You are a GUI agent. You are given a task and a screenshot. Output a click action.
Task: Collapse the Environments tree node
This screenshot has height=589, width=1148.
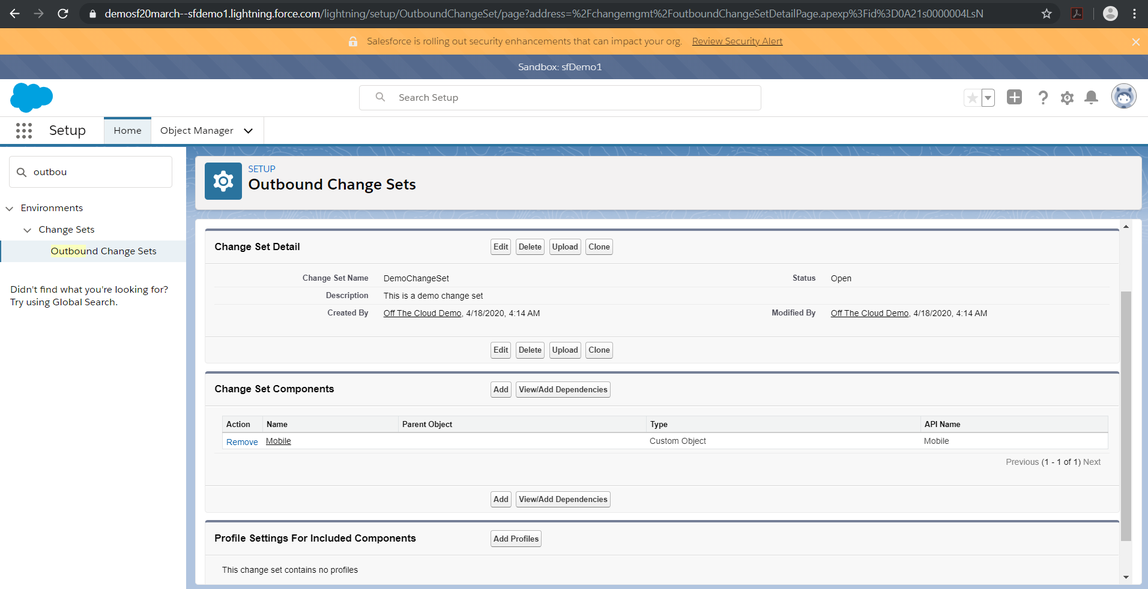pos(10,208)
